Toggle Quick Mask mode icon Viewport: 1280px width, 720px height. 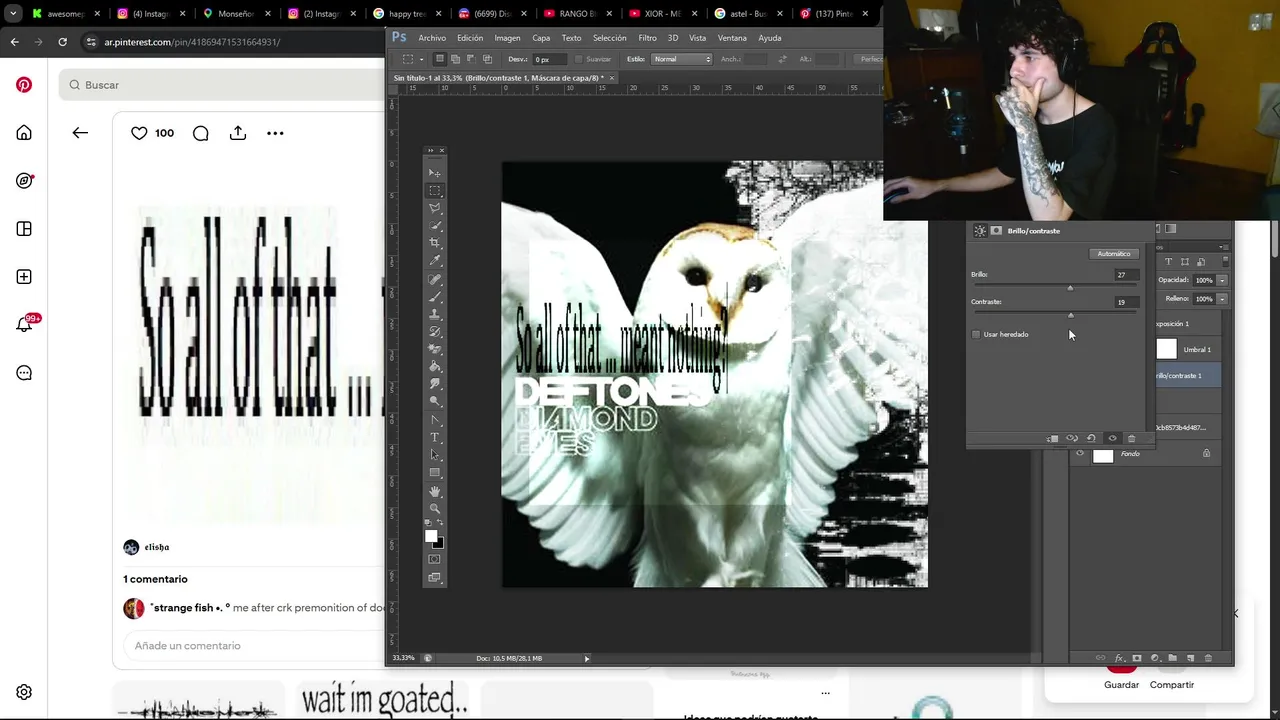coord(434,559)
